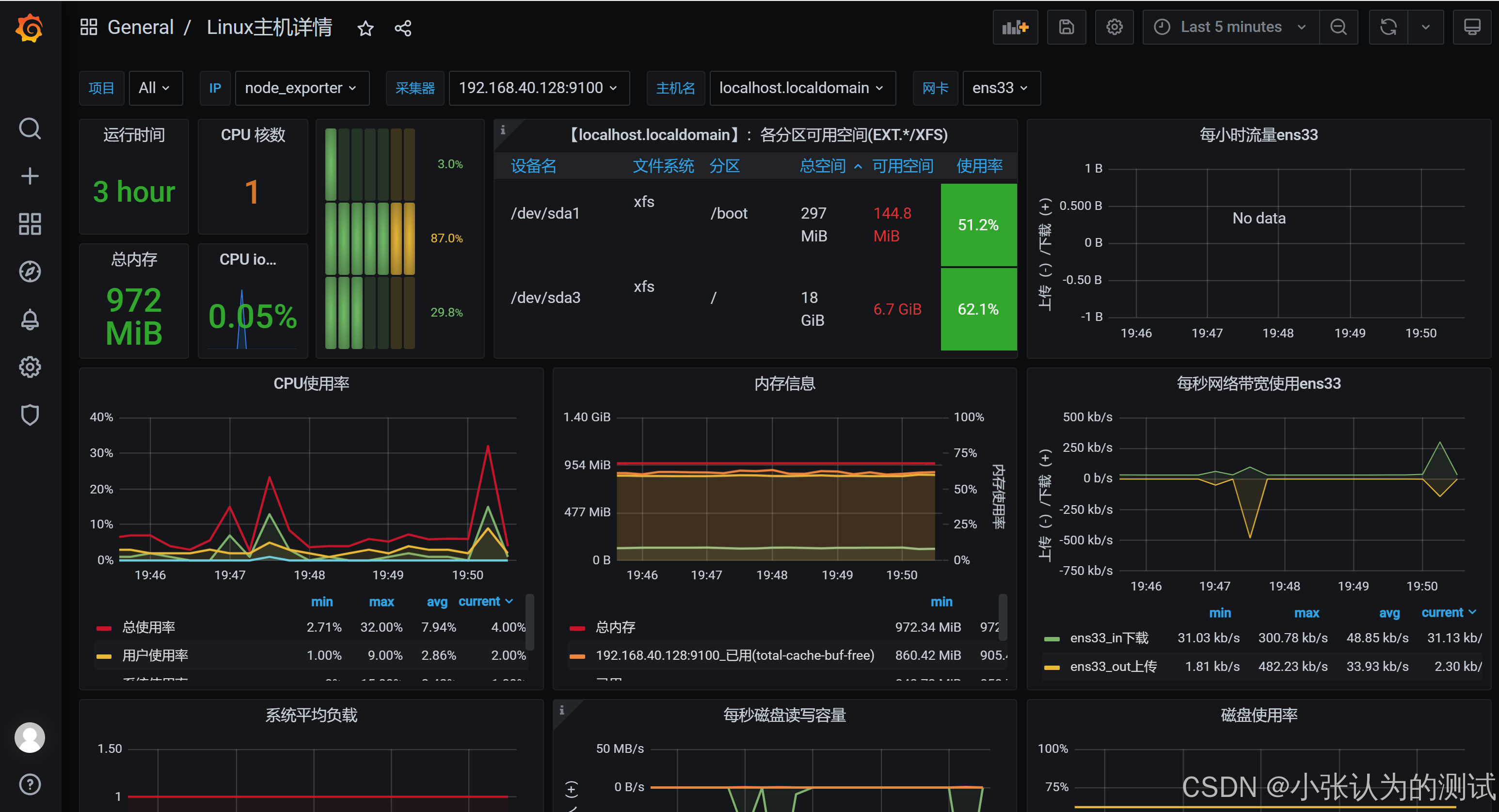The image size is (1499, 812).
Task: Click the 用户使用率 yellow color swatch
Action: [104, 656]
